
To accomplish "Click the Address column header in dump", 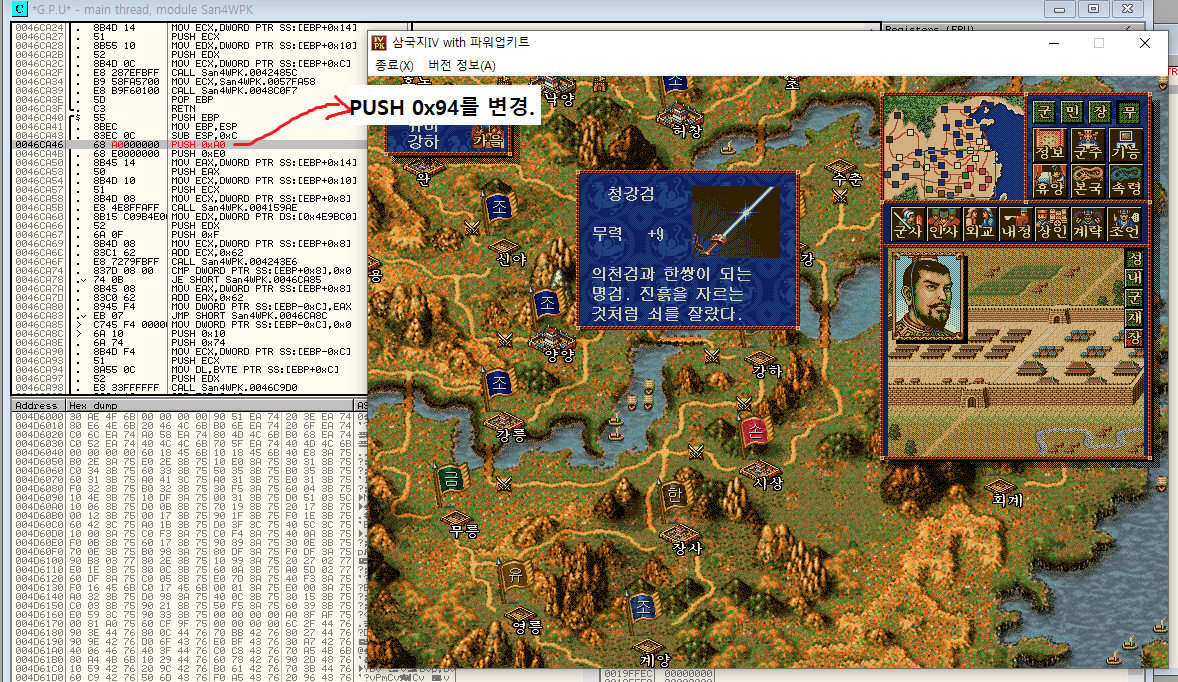I will pos(36,406).
